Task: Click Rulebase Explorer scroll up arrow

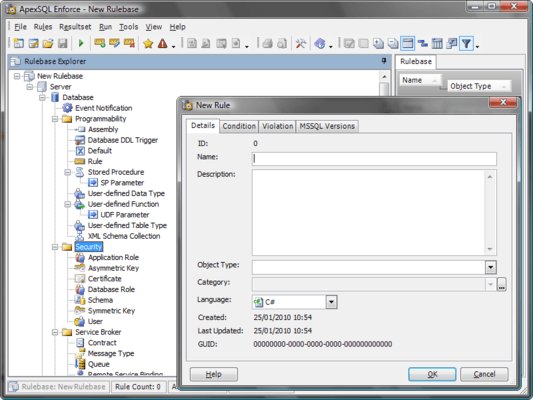Action: pyautogui.click(x=384, y=76)
